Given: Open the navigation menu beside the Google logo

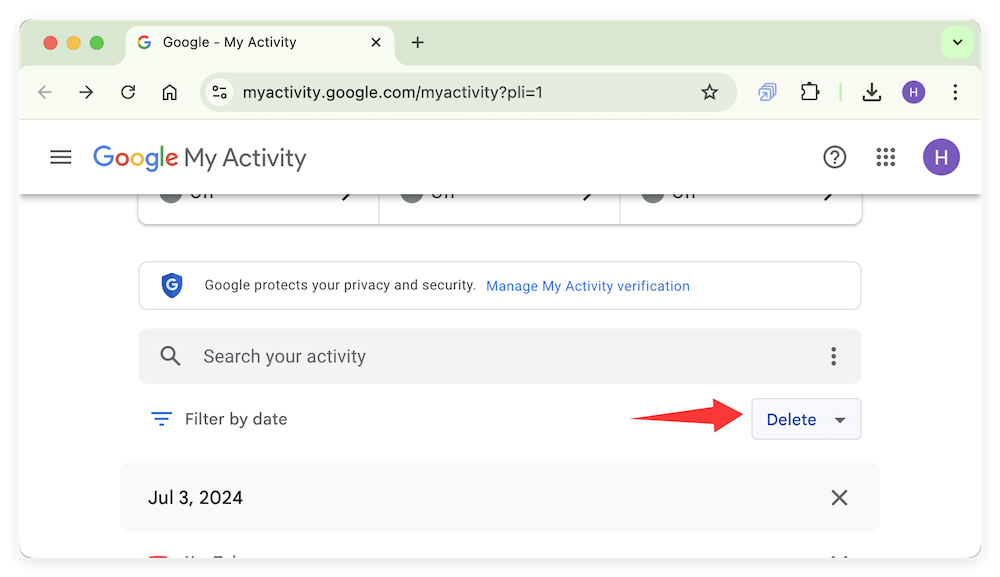Looking at the screenshot, I should click(60, 157).
